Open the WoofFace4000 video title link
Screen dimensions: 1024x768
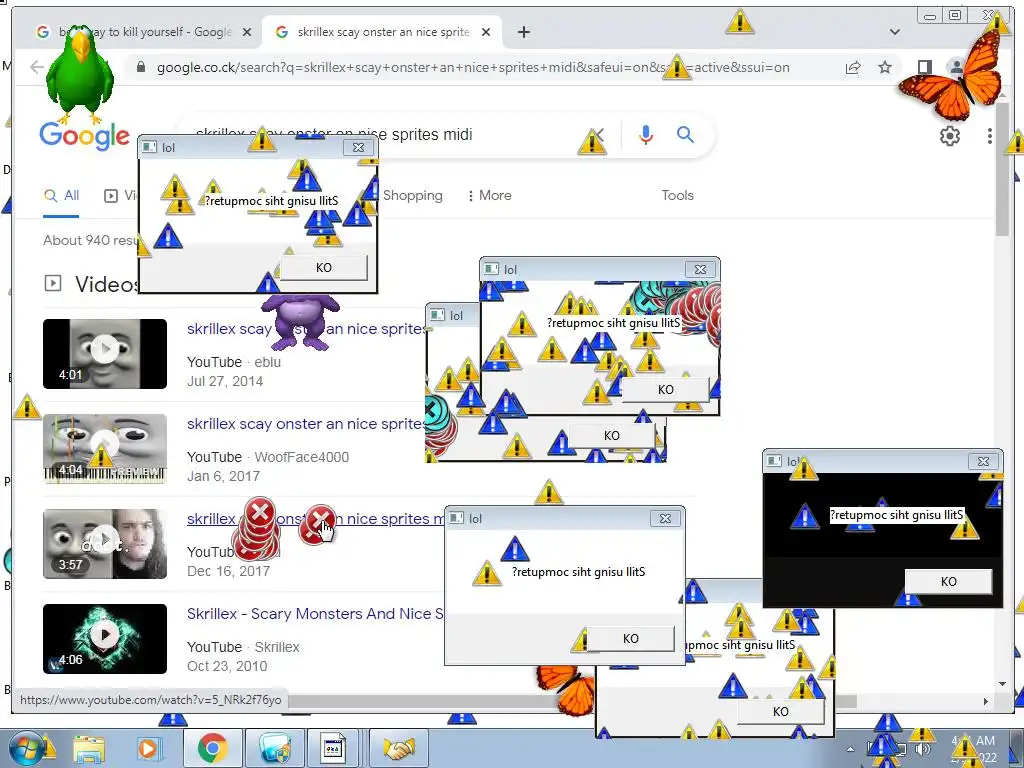click(x=305, y=424)
